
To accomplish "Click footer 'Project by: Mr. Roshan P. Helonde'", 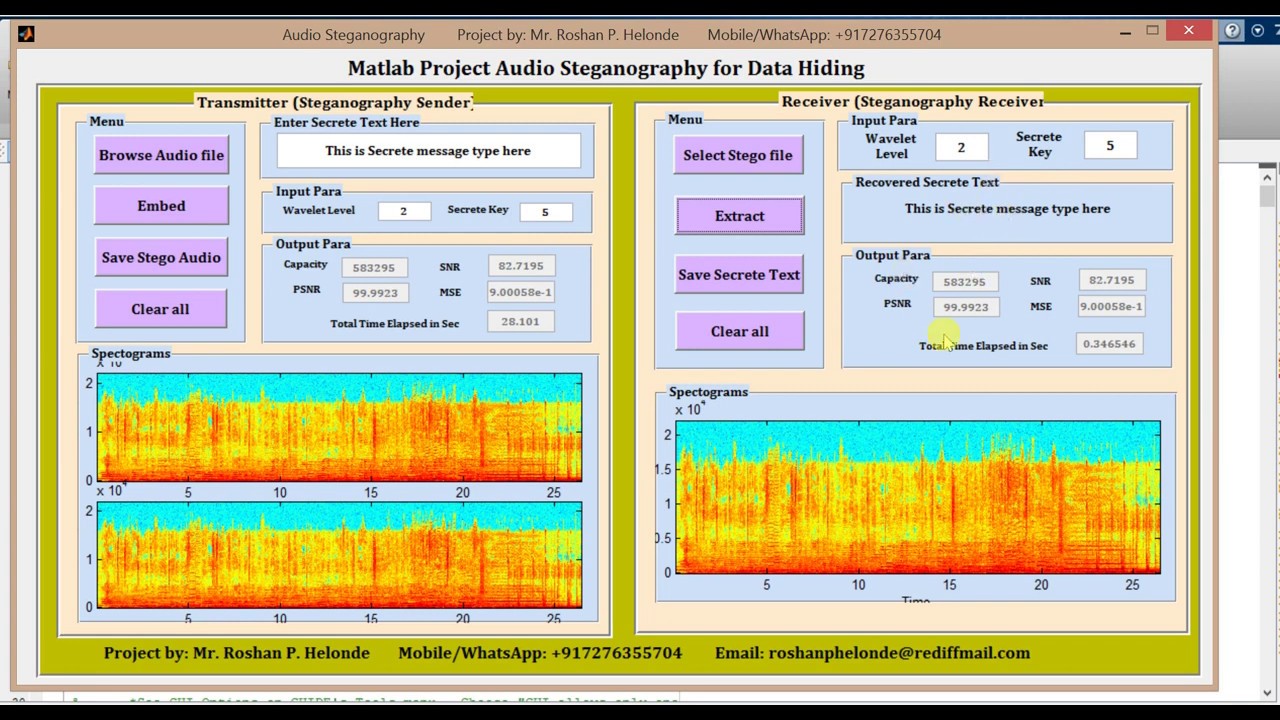I will pyautogui.click(x=237, y=653).
